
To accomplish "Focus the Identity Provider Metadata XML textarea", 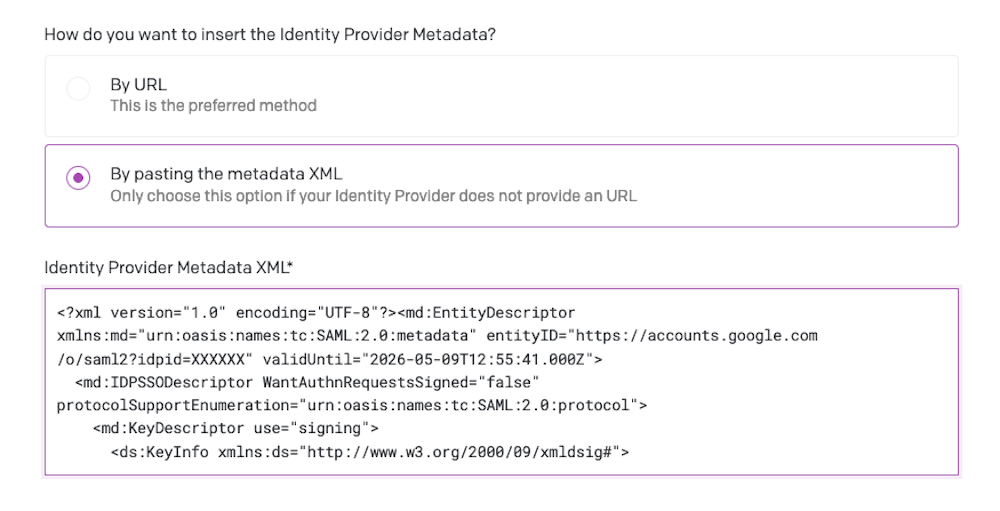I will pos(501,382).
